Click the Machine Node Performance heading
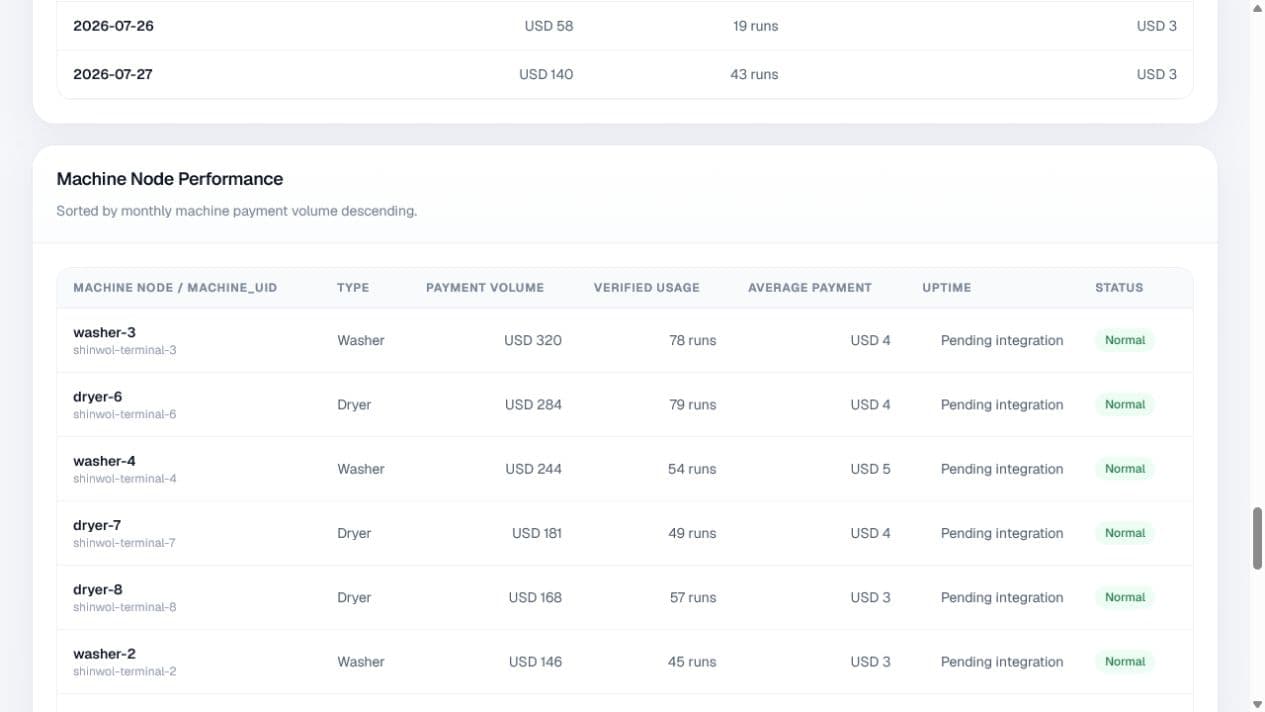Viewport: 1265px width, 712px height. [x=170, y=179]
